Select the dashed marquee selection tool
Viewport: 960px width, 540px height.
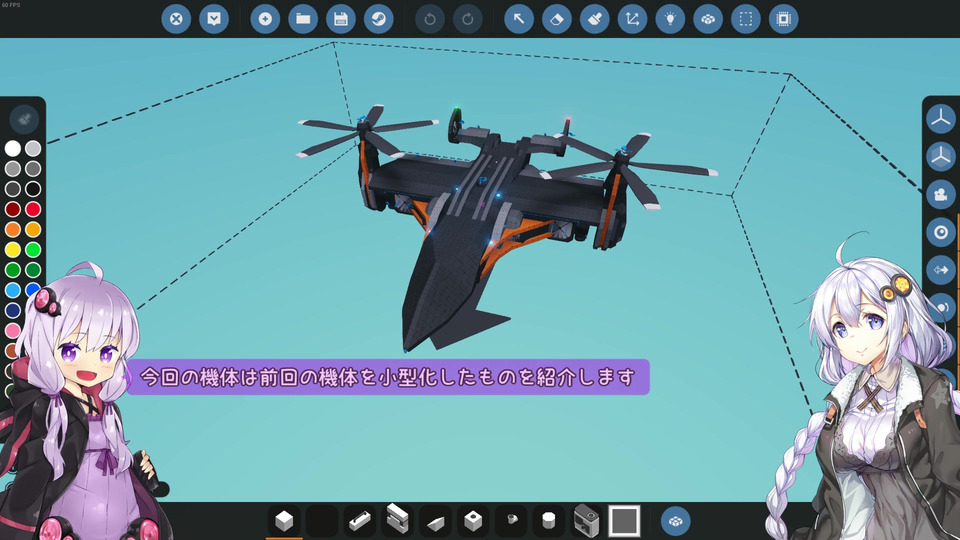click(x=746, y=19)
